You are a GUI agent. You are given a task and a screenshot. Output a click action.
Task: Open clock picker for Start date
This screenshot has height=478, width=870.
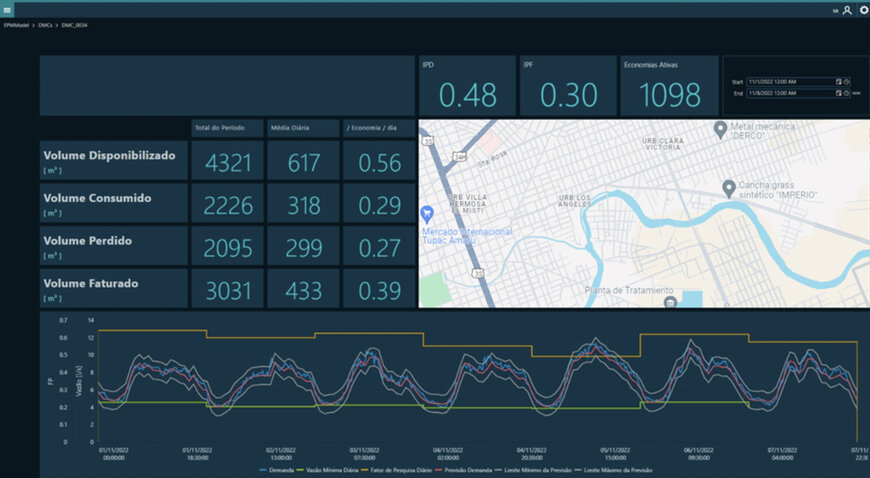click(x=846, y=82)
